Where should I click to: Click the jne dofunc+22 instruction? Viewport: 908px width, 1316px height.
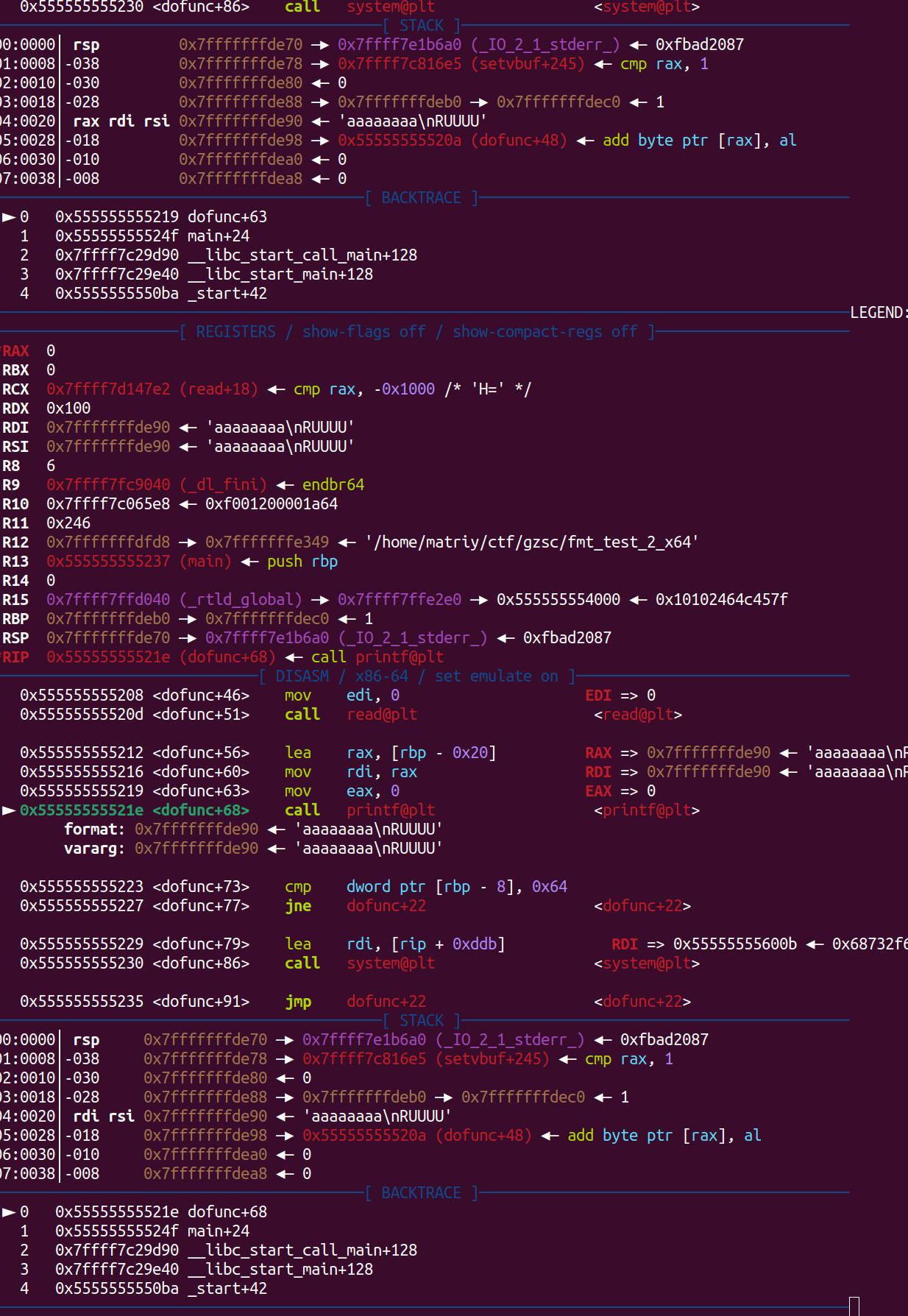tap(355, 906)
